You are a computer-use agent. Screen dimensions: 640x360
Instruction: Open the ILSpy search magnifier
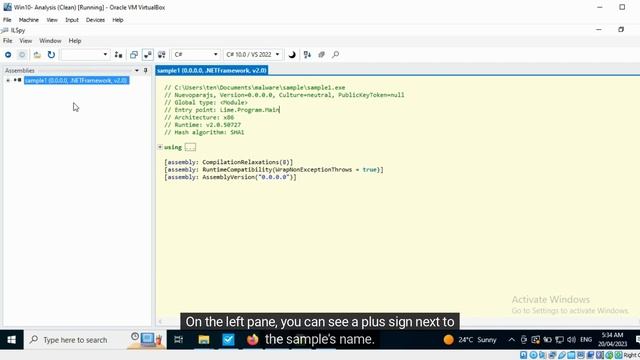point(336,55)
